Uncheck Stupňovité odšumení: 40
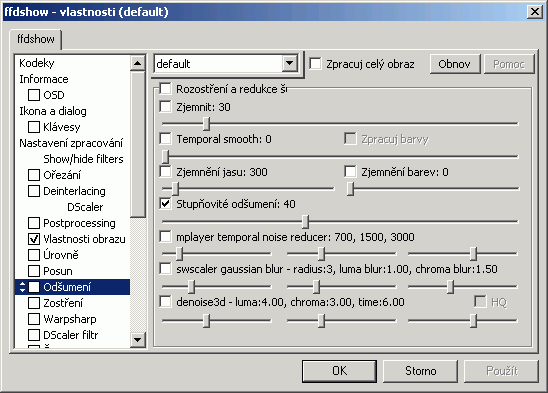 pyautogui.click(x=165, y=203)
